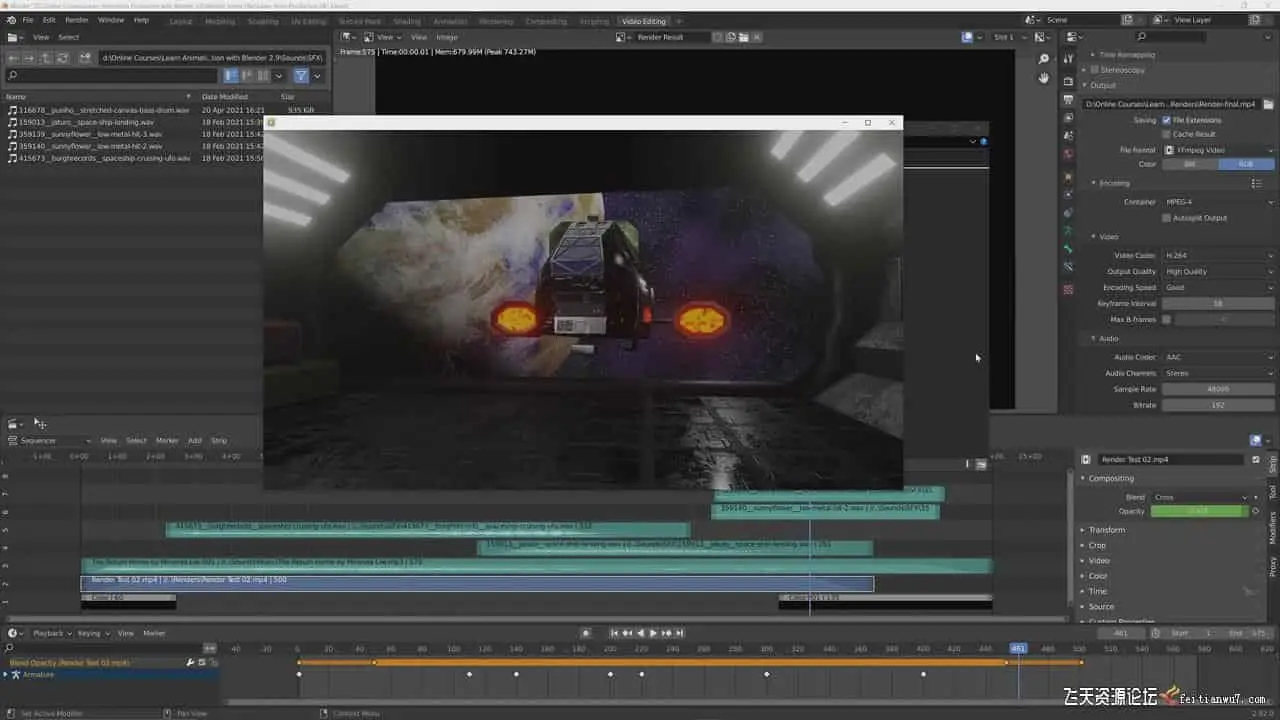Open the Blender logo menu
Image resolution: width=1280 pixels, height=720 pixels.
pyautogui.click(x=9, y=20)
